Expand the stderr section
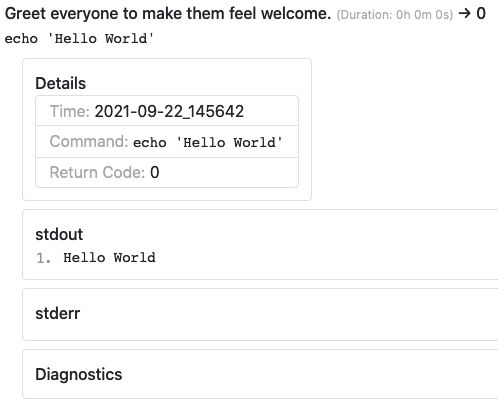Viewport: 498px width, 407px height. click(x=58, y=313)
